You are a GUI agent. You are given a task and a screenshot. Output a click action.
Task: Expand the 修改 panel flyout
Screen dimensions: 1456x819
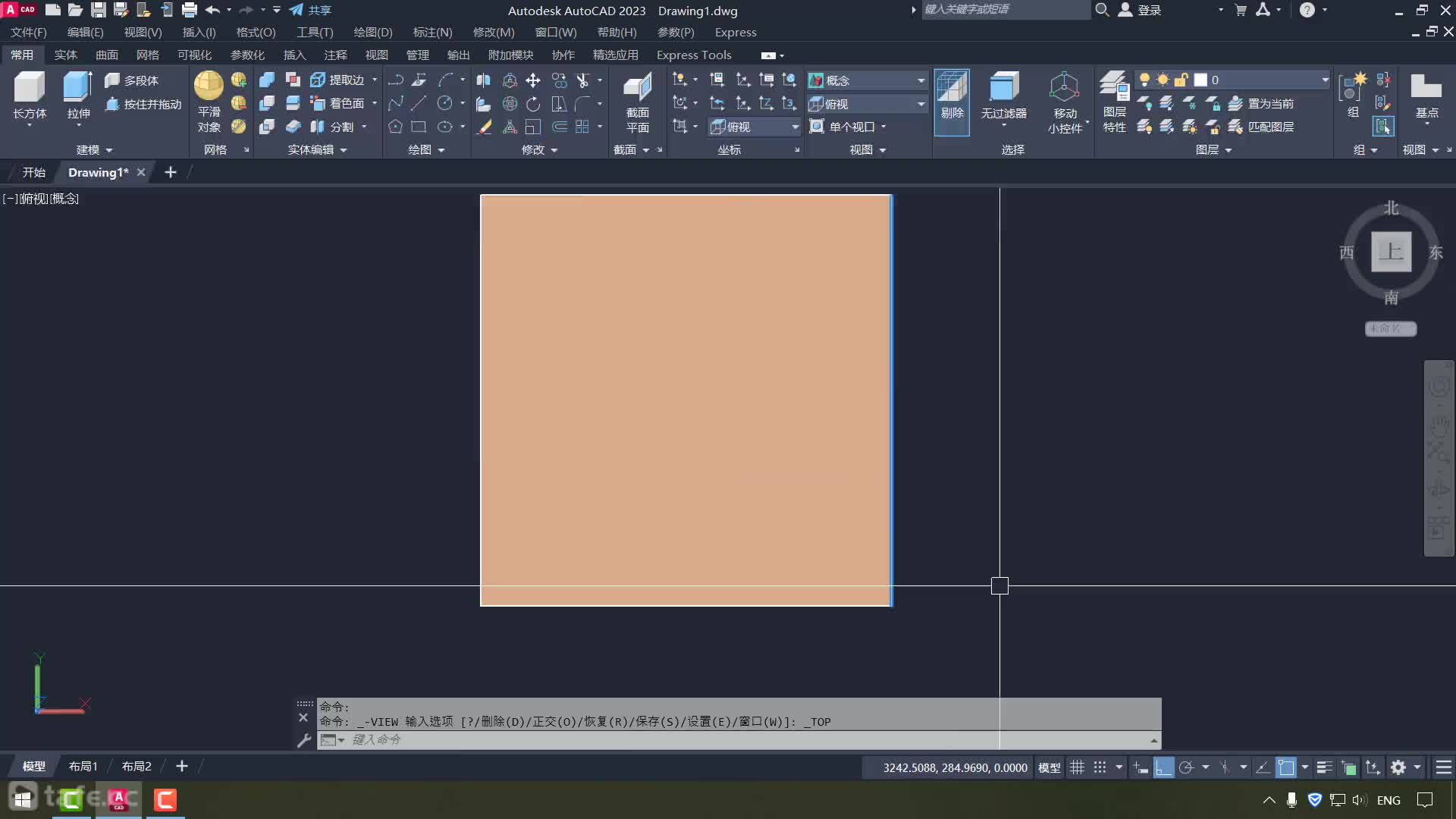[x=539, y=149]
